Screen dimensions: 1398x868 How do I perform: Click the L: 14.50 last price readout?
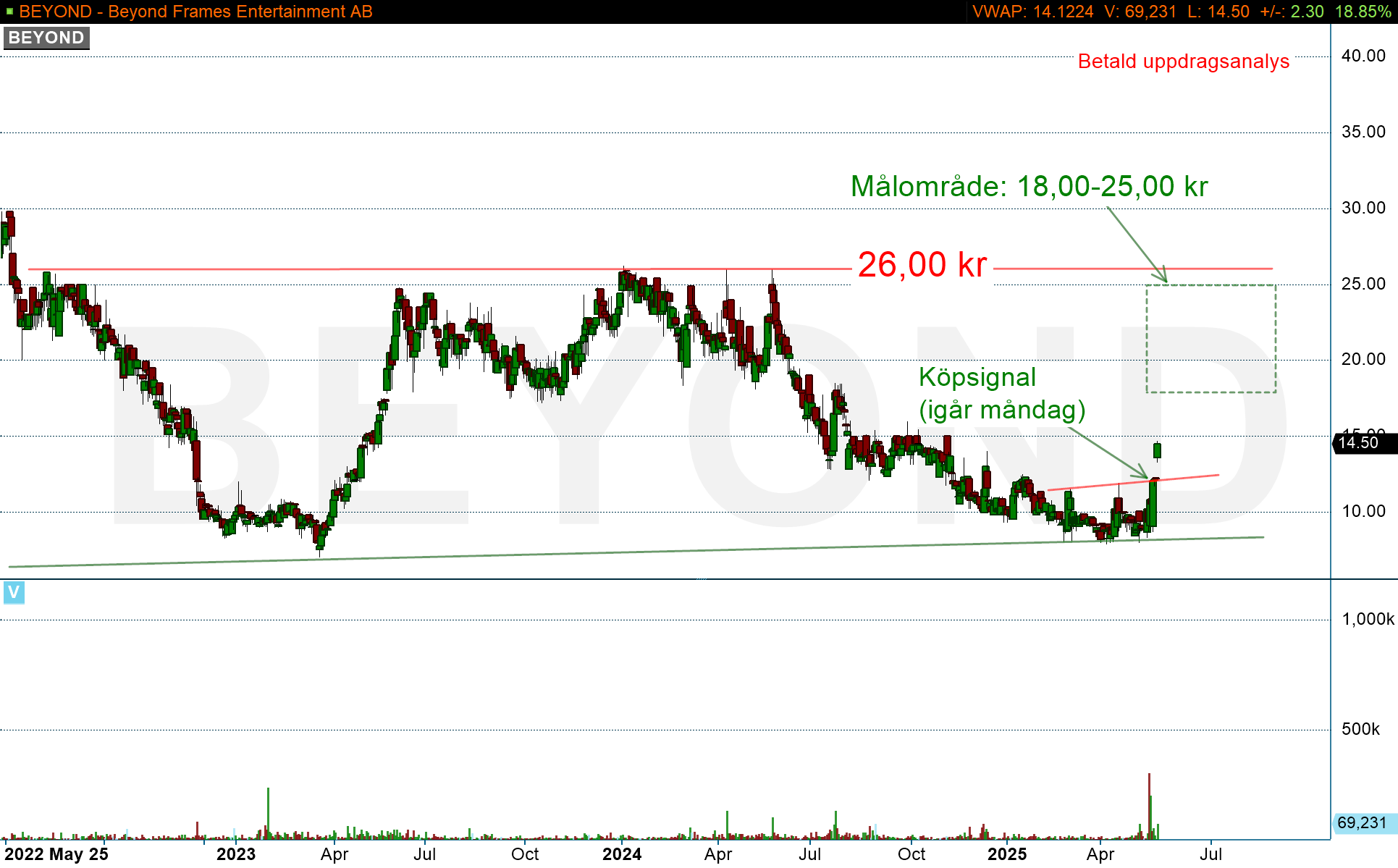pyautogui.click(x=1218, y=12)
